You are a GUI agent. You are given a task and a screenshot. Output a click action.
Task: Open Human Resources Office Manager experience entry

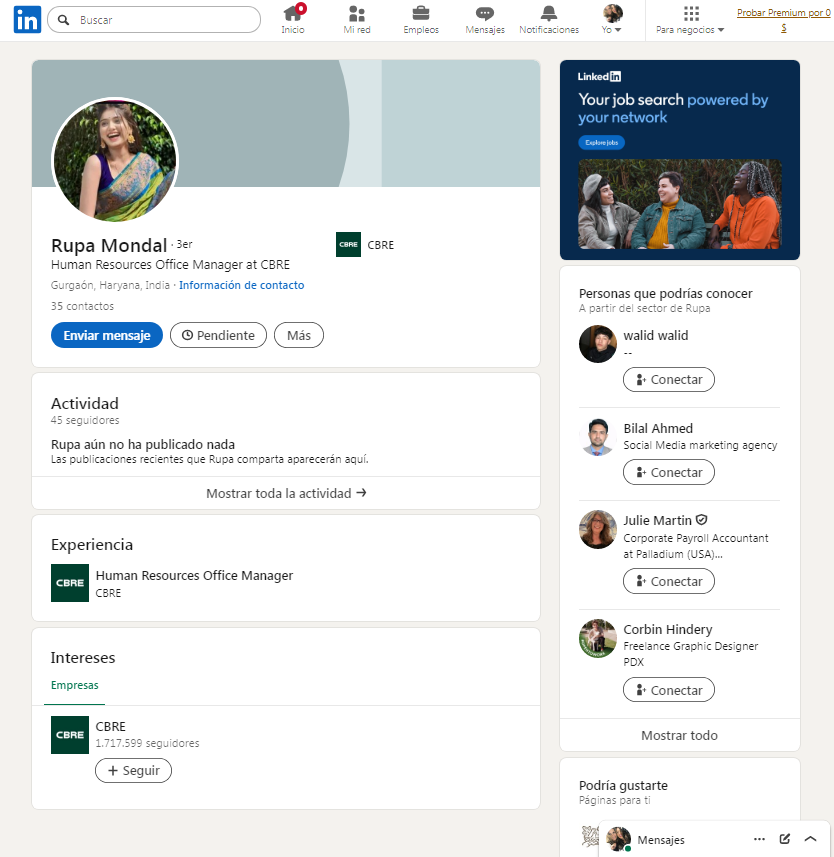[194, 576]
